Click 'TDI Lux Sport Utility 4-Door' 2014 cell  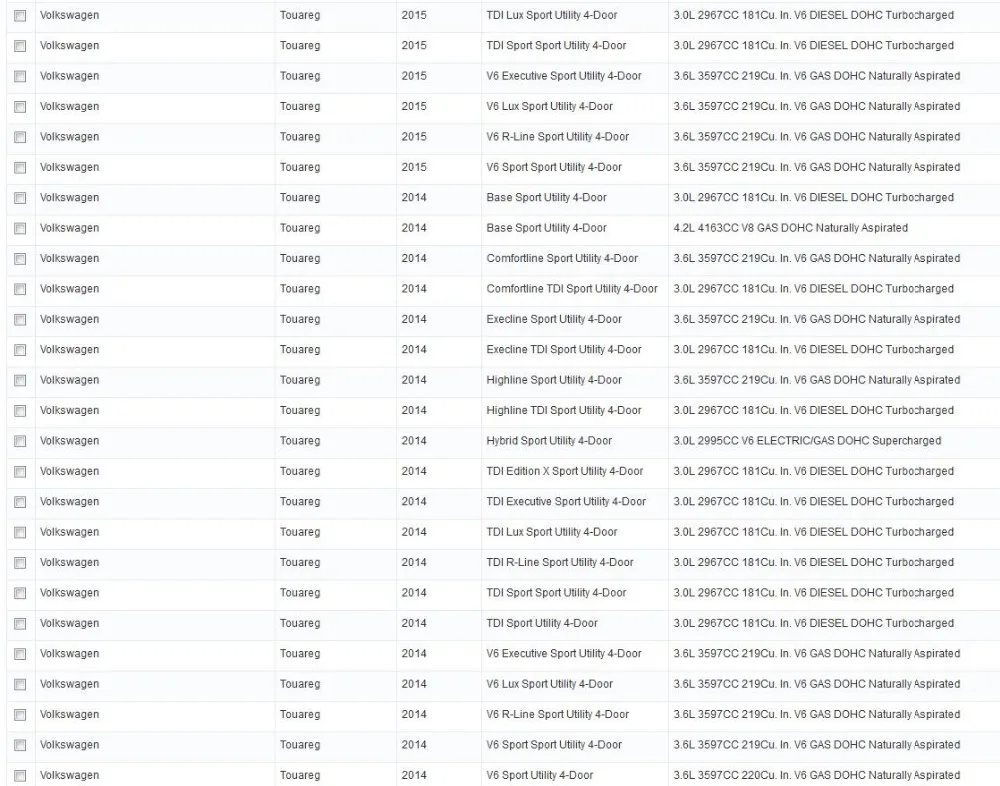(x=552, y=532)
